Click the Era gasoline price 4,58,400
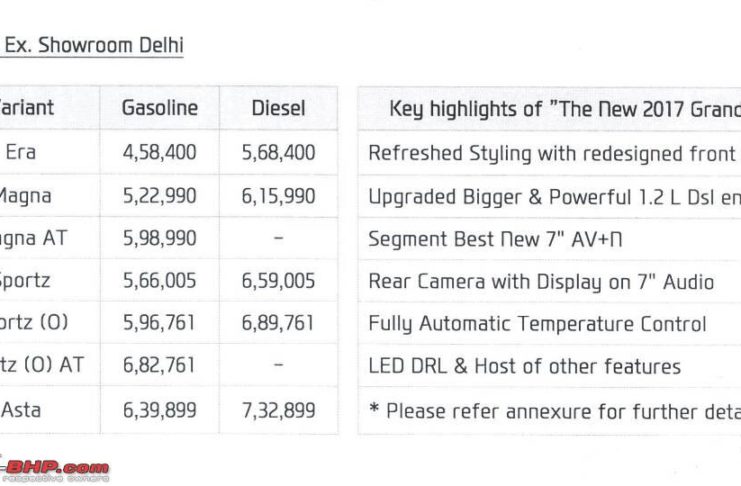741x486 pixels. [160, 153]
